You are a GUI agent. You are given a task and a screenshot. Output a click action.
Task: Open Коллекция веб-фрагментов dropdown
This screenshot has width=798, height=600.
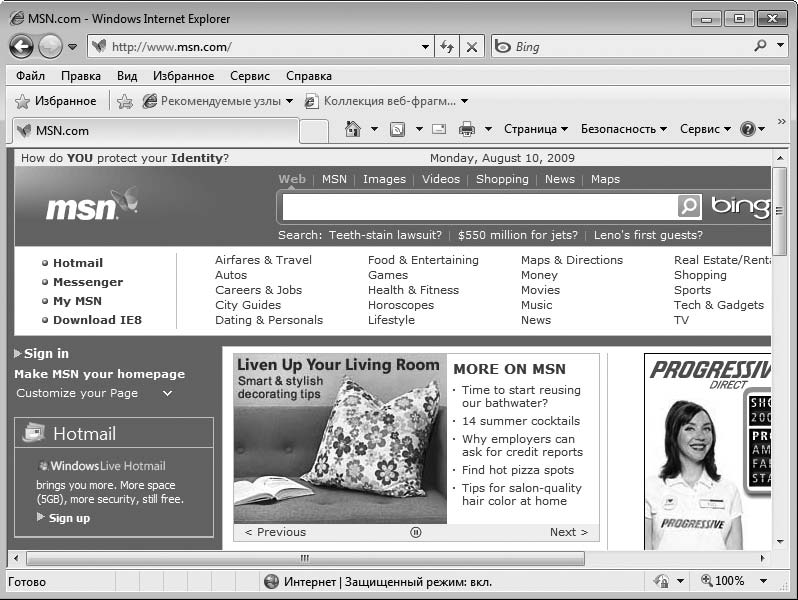[387, 101]
